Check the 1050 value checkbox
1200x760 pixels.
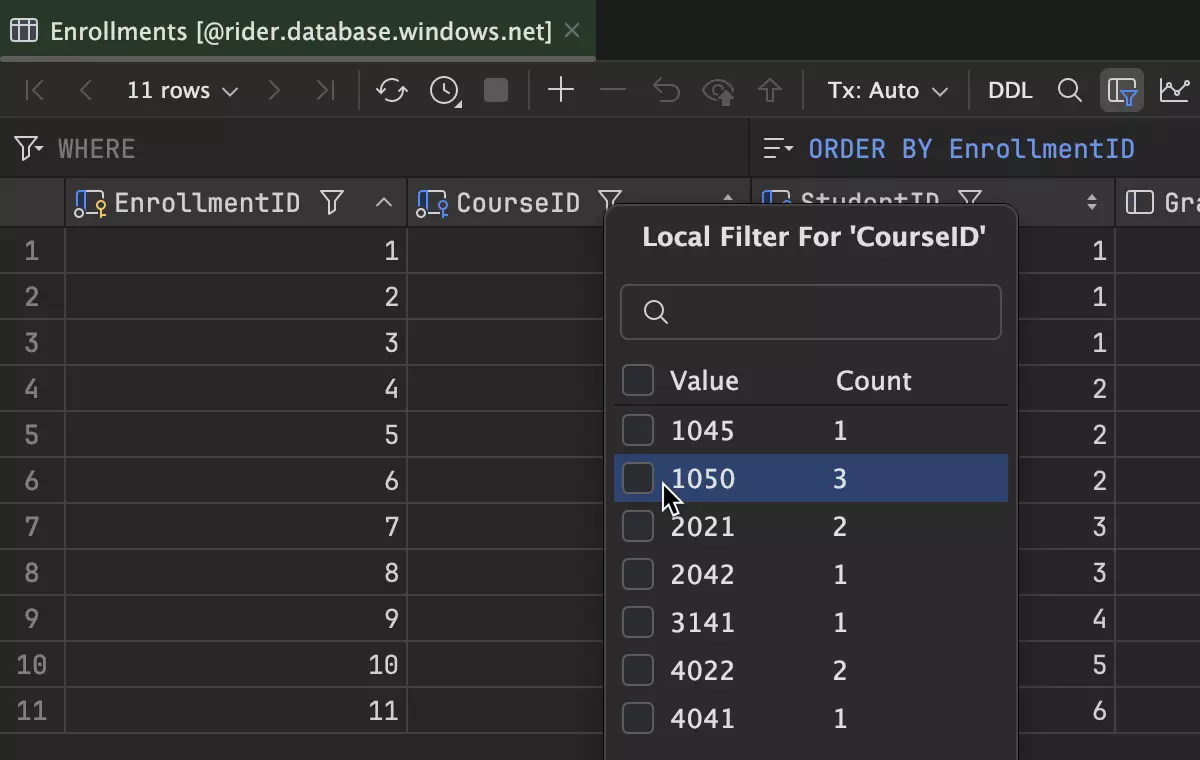(x=638, y=479)
